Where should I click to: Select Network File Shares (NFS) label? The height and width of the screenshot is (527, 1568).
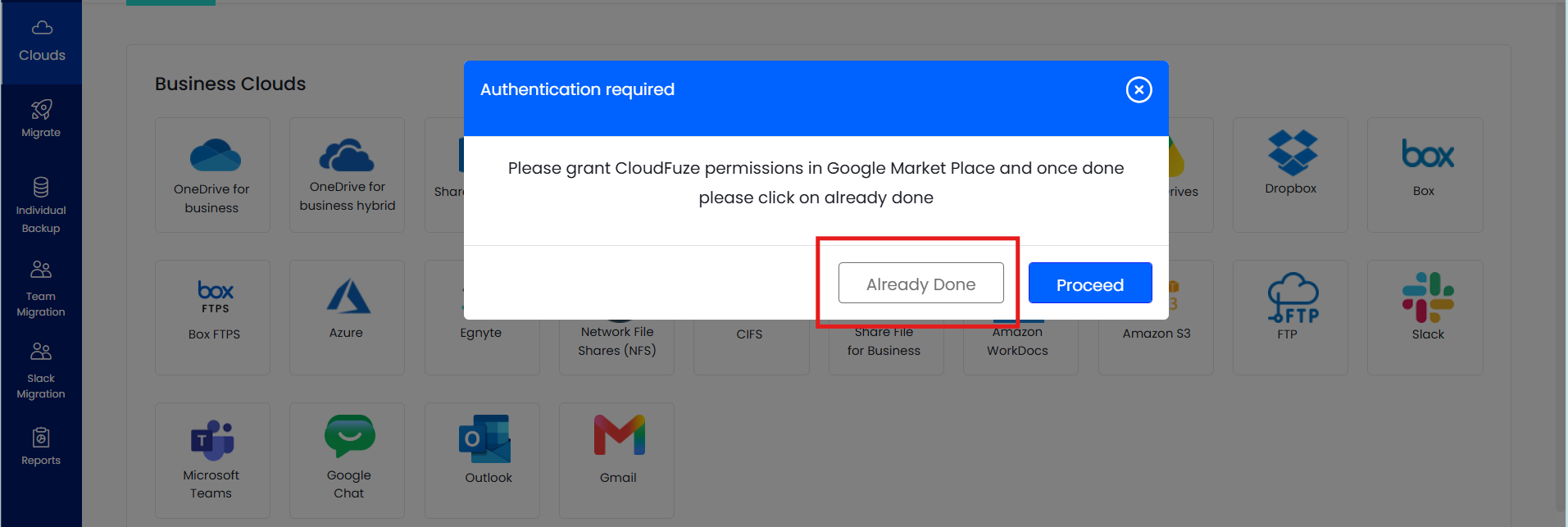[x=617, y=341]
